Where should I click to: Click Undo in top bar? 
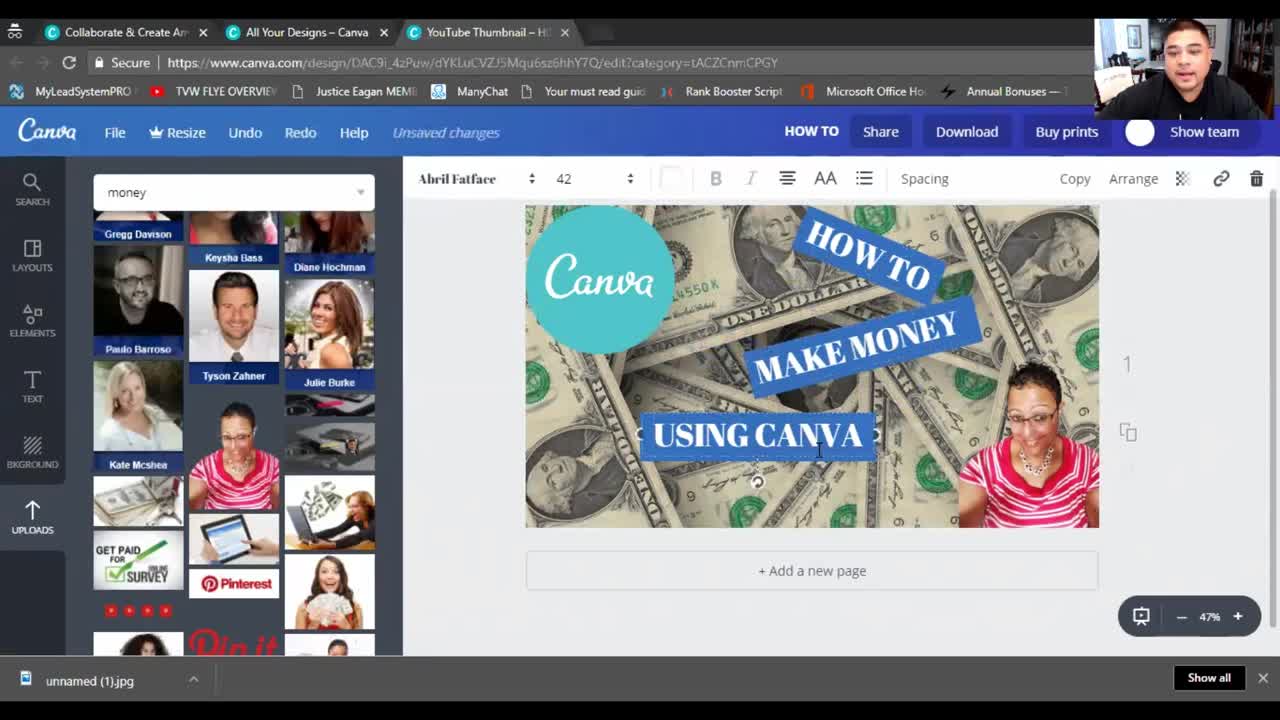click(x=245, y=132)
